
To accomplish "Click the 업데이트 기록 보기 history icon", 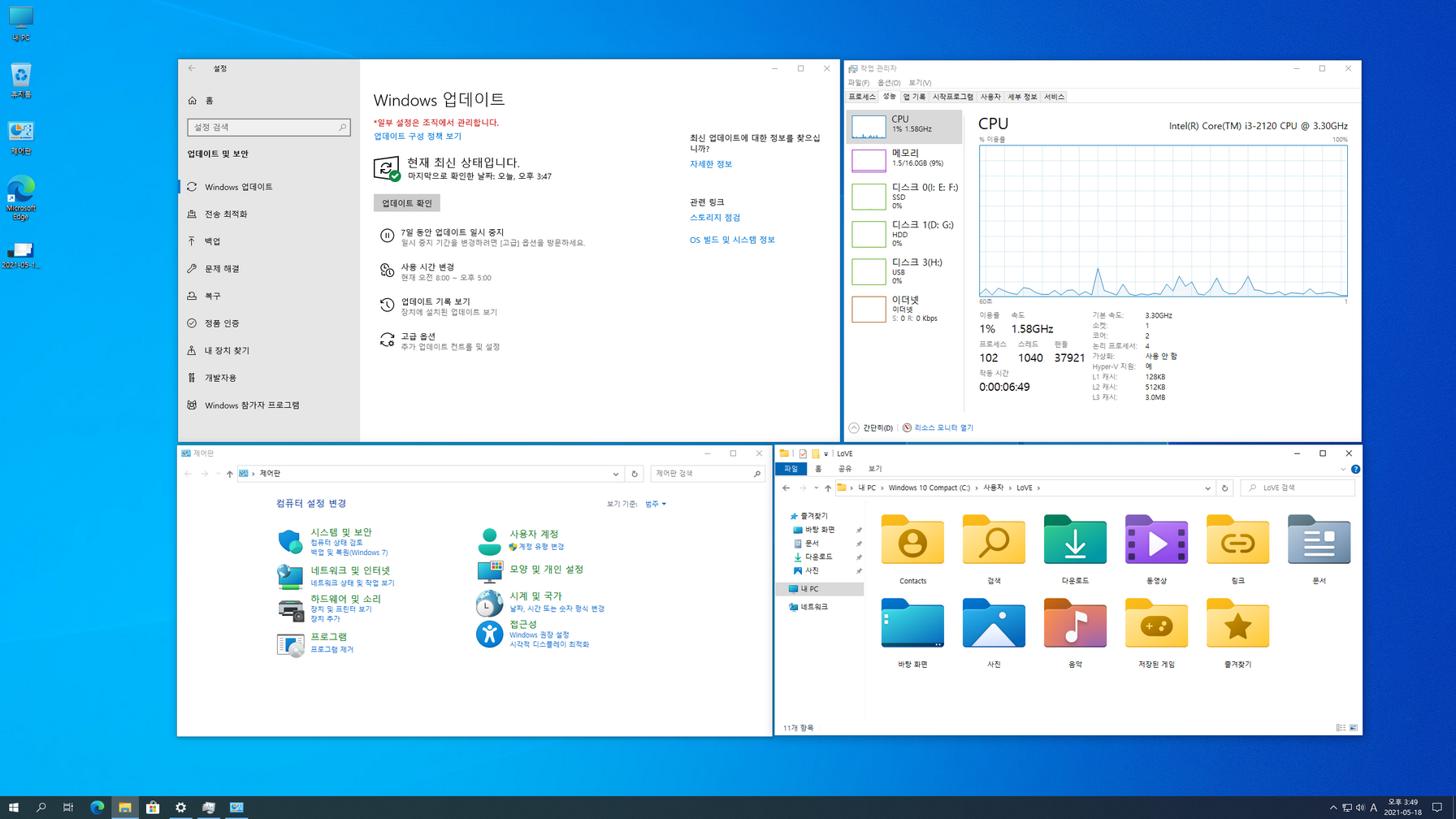I will coord(387,305).
